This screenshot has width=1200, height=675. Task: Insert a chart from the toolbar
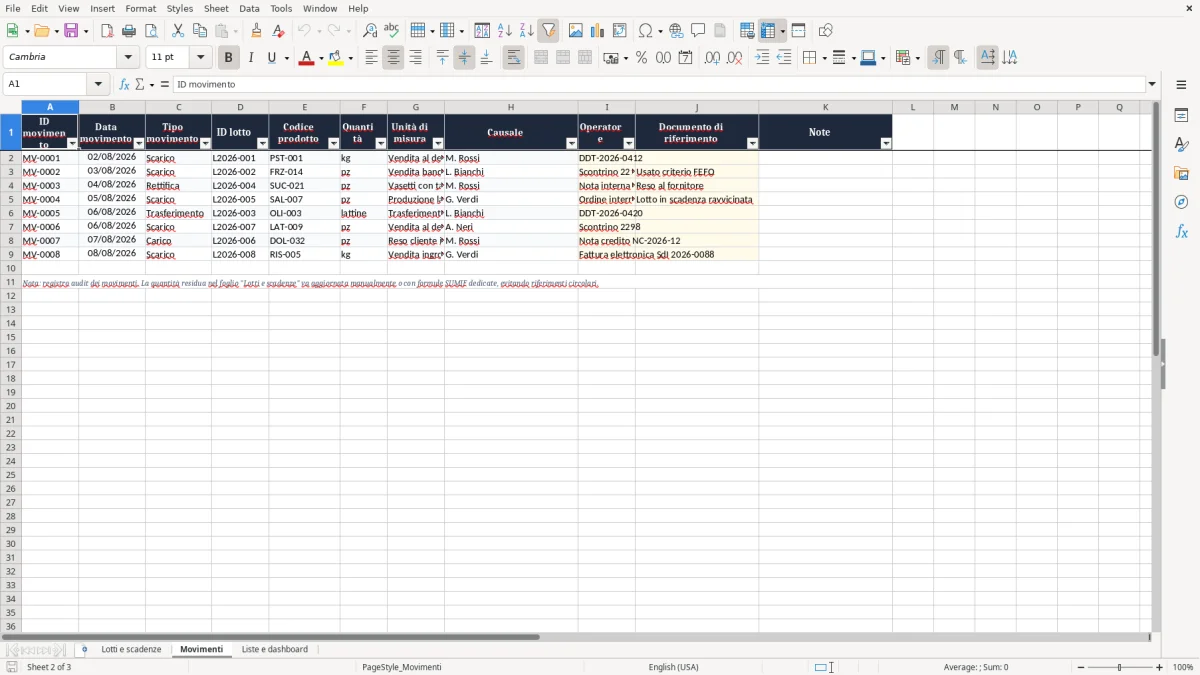click(598, 31)
